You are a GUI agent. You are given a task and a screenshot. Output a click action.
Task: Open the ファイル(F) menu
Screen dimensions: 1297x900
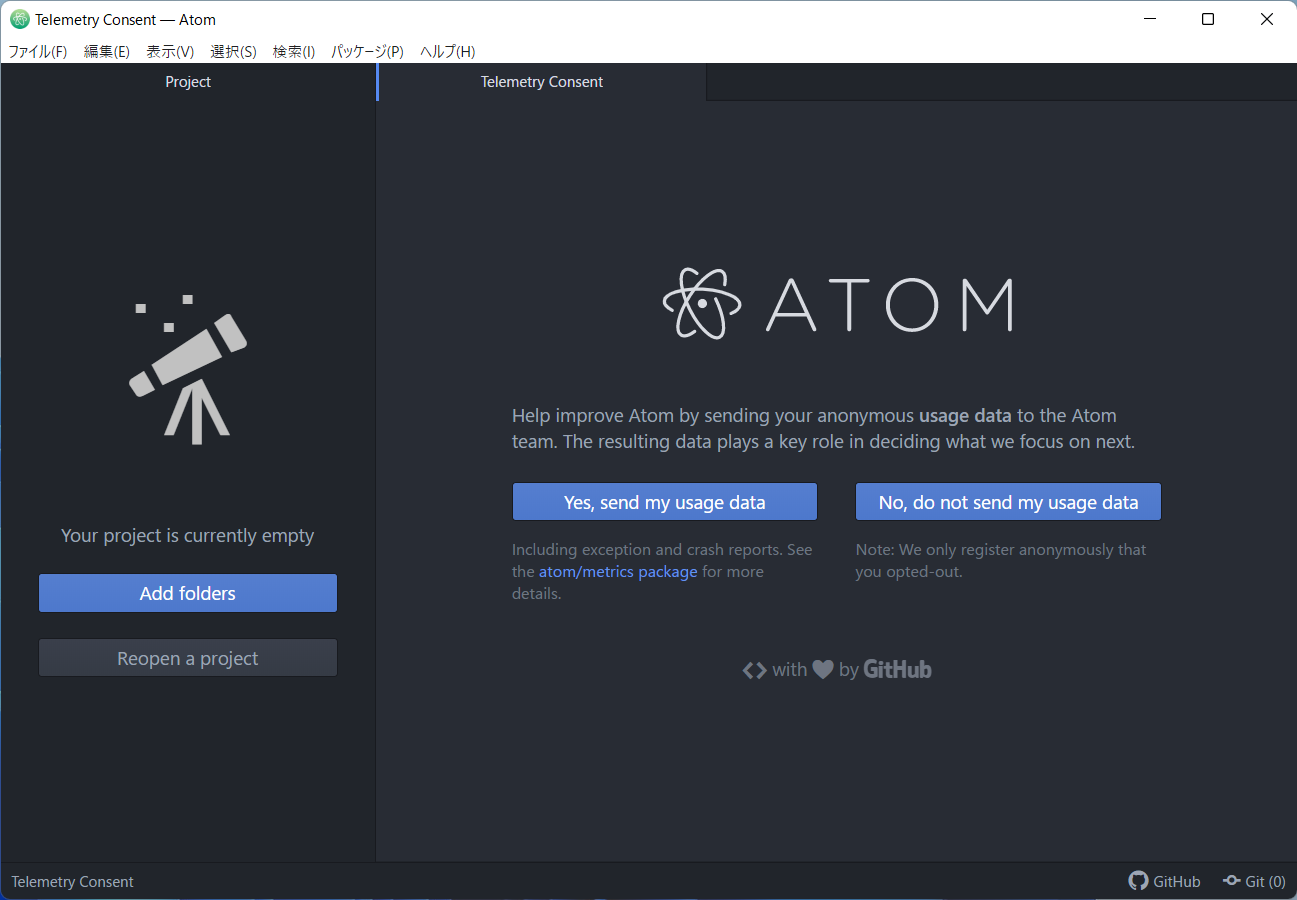(38, 51)
